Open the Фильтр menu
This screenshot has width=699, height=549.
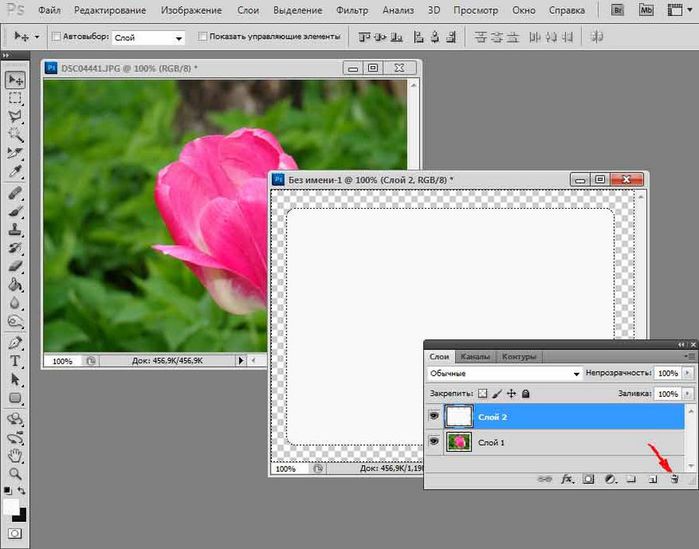pos(352,10)
